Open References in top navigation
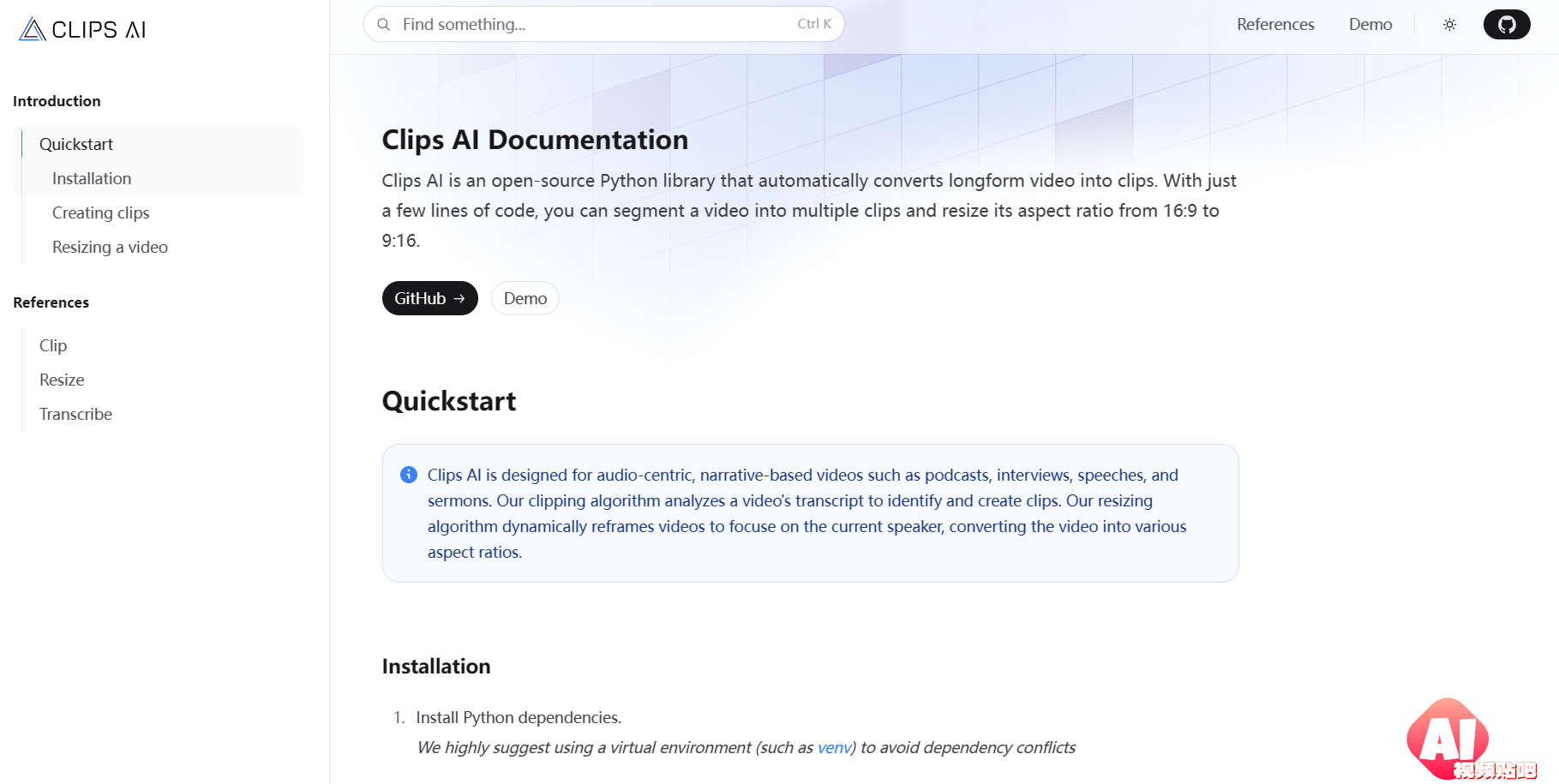The width and height of the screenshot is (1559, 784). [x=1275, y=24]
